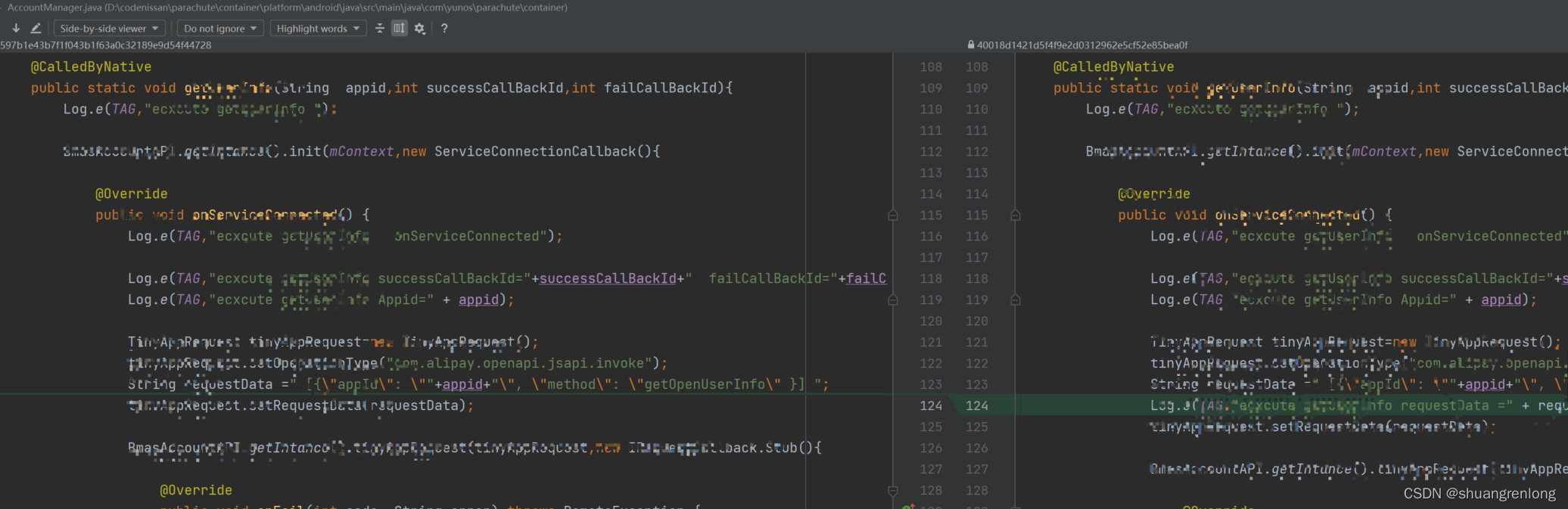Click successCallBackId variable in left pane log line

(x=608, y=278)
